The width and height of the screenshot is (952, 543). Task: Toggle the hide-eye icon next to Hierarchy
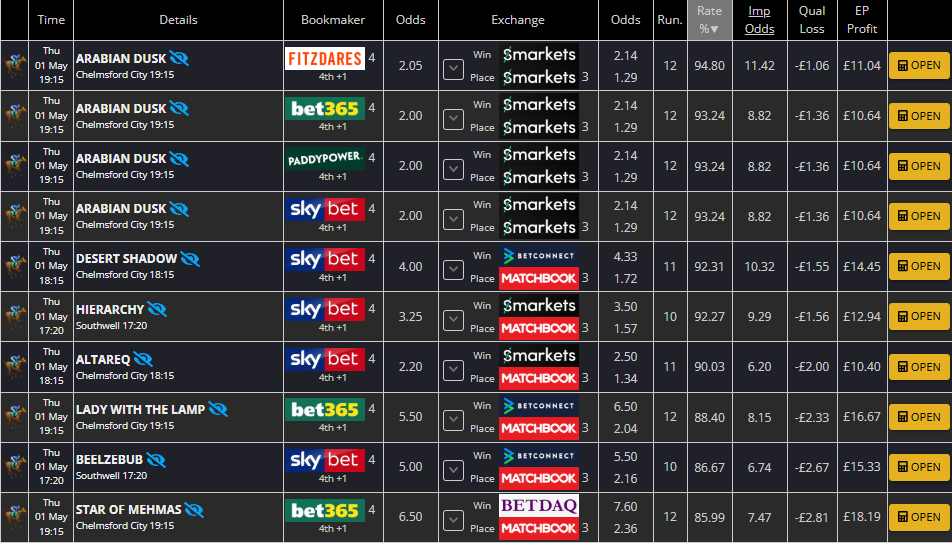pos(157,309)
